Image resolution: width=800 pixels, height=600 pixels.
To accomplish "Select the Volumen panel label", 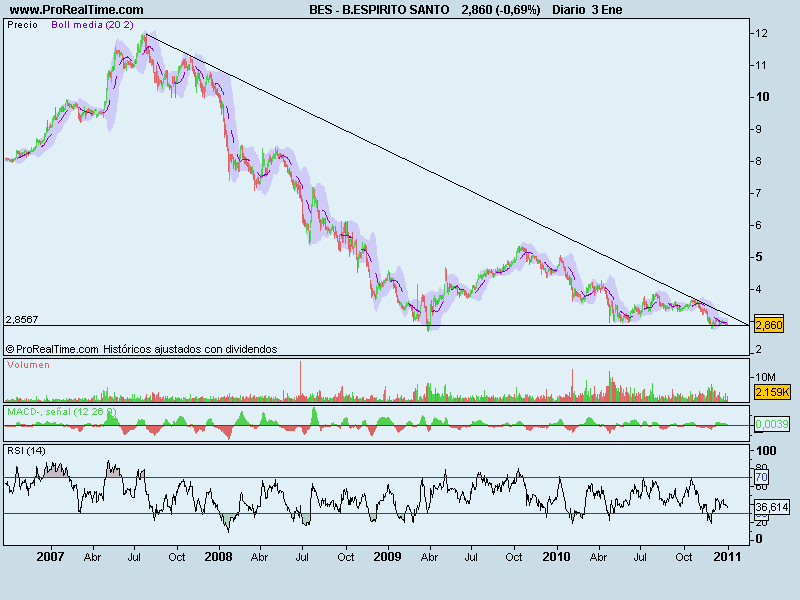I will 29,365.
